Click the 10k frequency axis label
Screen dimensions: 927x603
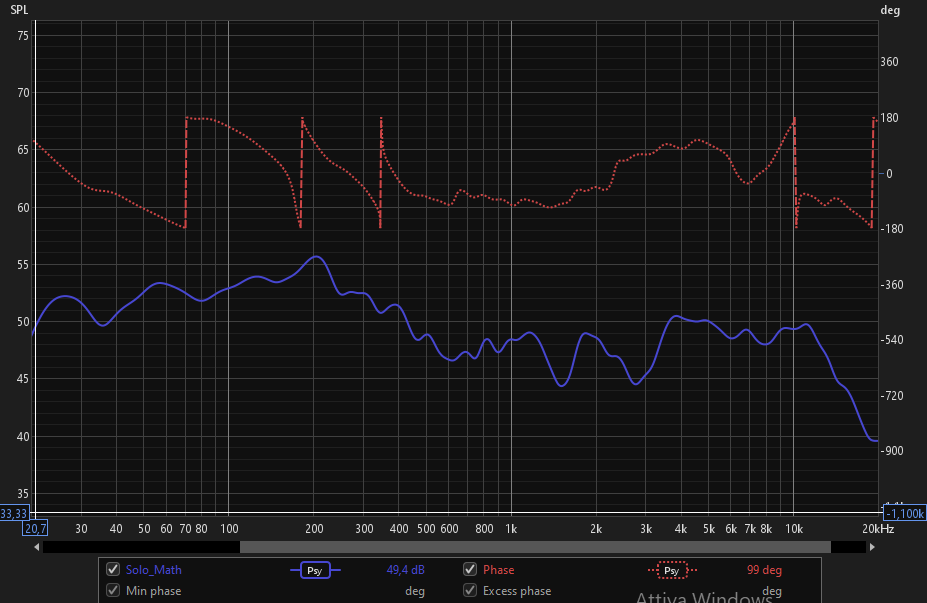pos(794,529)
